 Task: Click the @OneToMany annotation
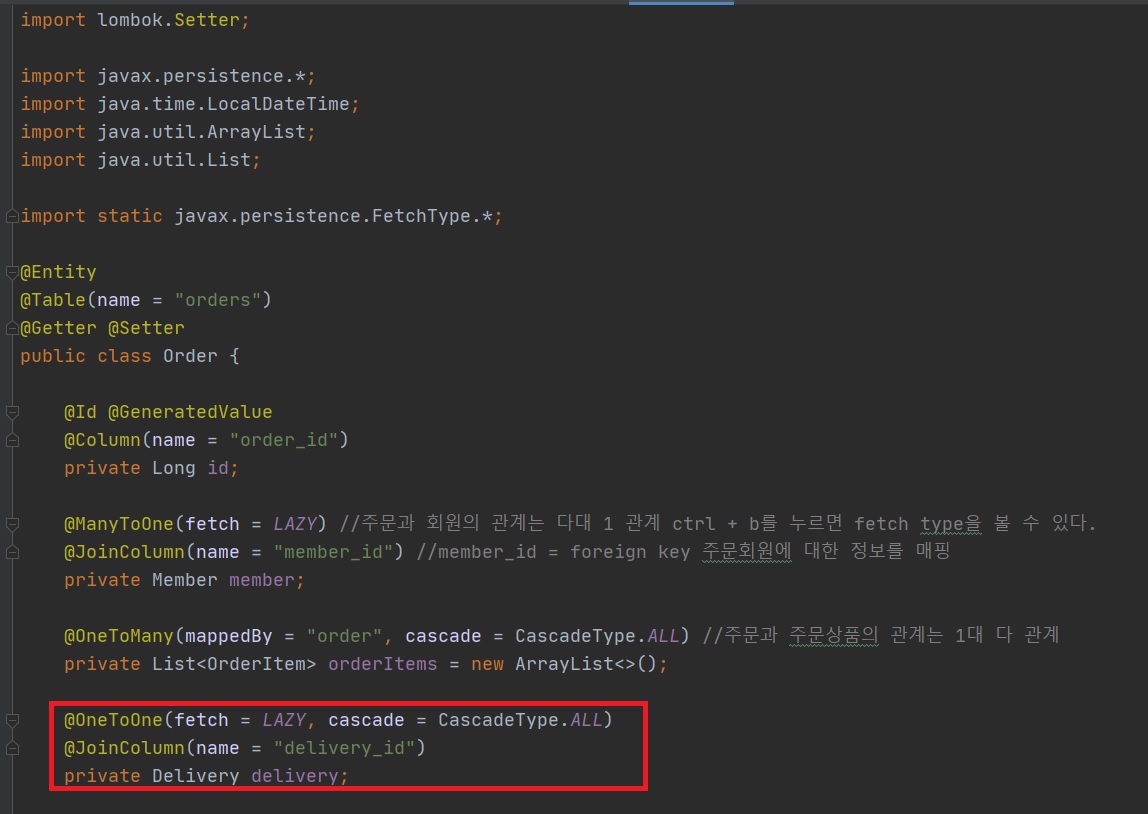point(119,636)
